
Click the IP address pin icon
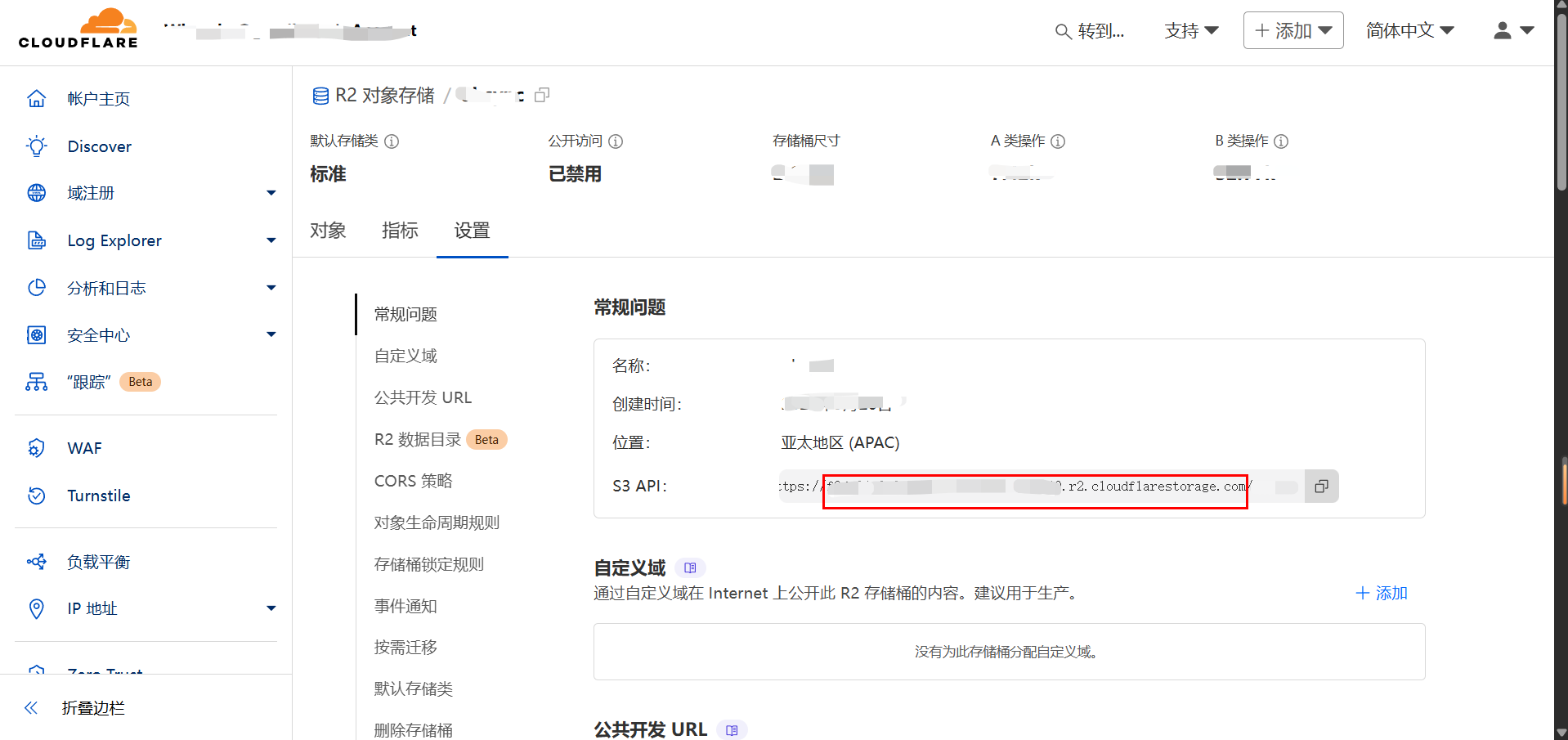(37, 608)
